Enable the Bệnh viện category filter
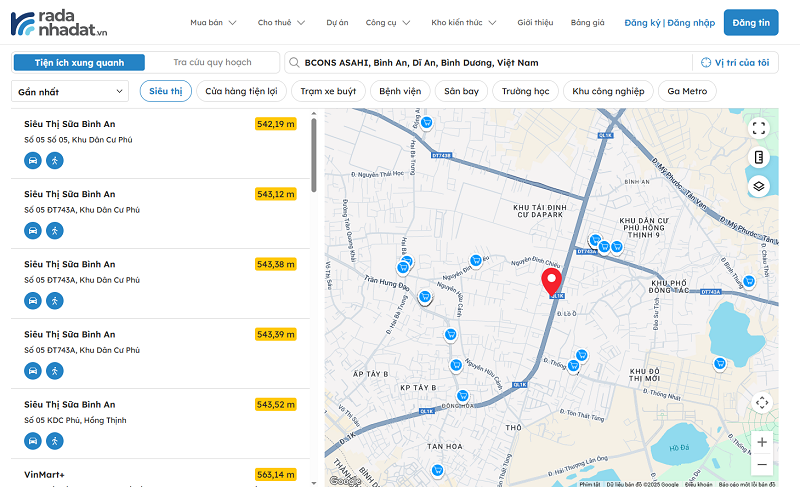This screenshot has height=487, width=800. [400, 91]
